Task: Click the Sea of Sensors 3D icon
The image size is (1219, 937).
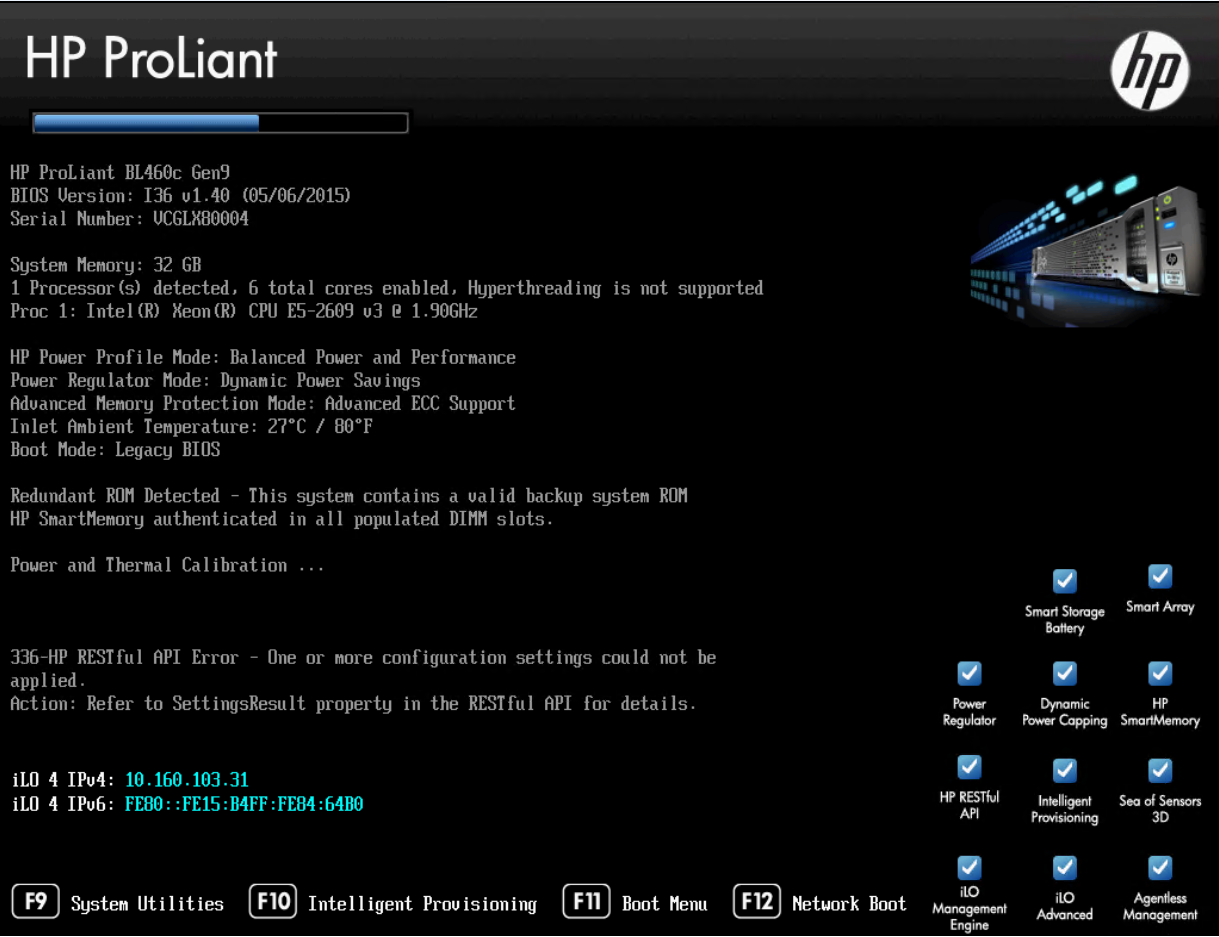Action: (1159, 770)
